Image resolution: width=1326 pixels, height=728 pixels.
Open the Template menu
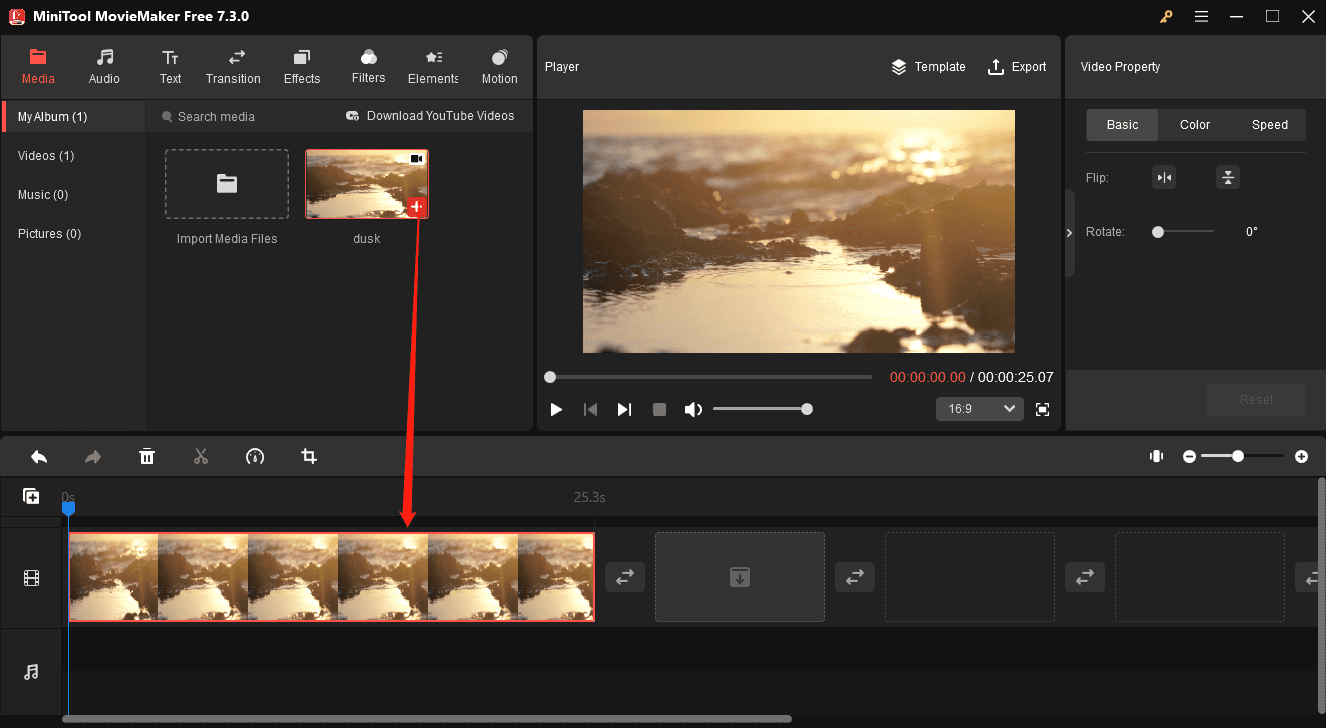point(928,67)
